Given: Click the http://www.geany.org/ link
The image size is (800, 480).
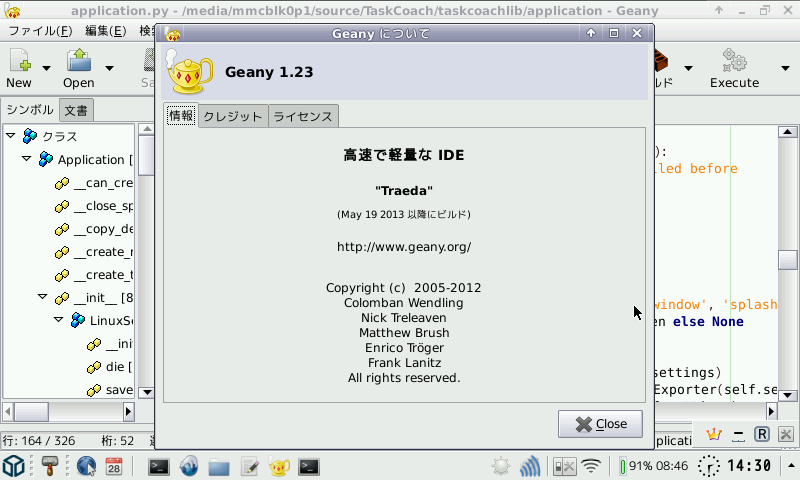Looking at the screenshot, I should coord(404,247).
